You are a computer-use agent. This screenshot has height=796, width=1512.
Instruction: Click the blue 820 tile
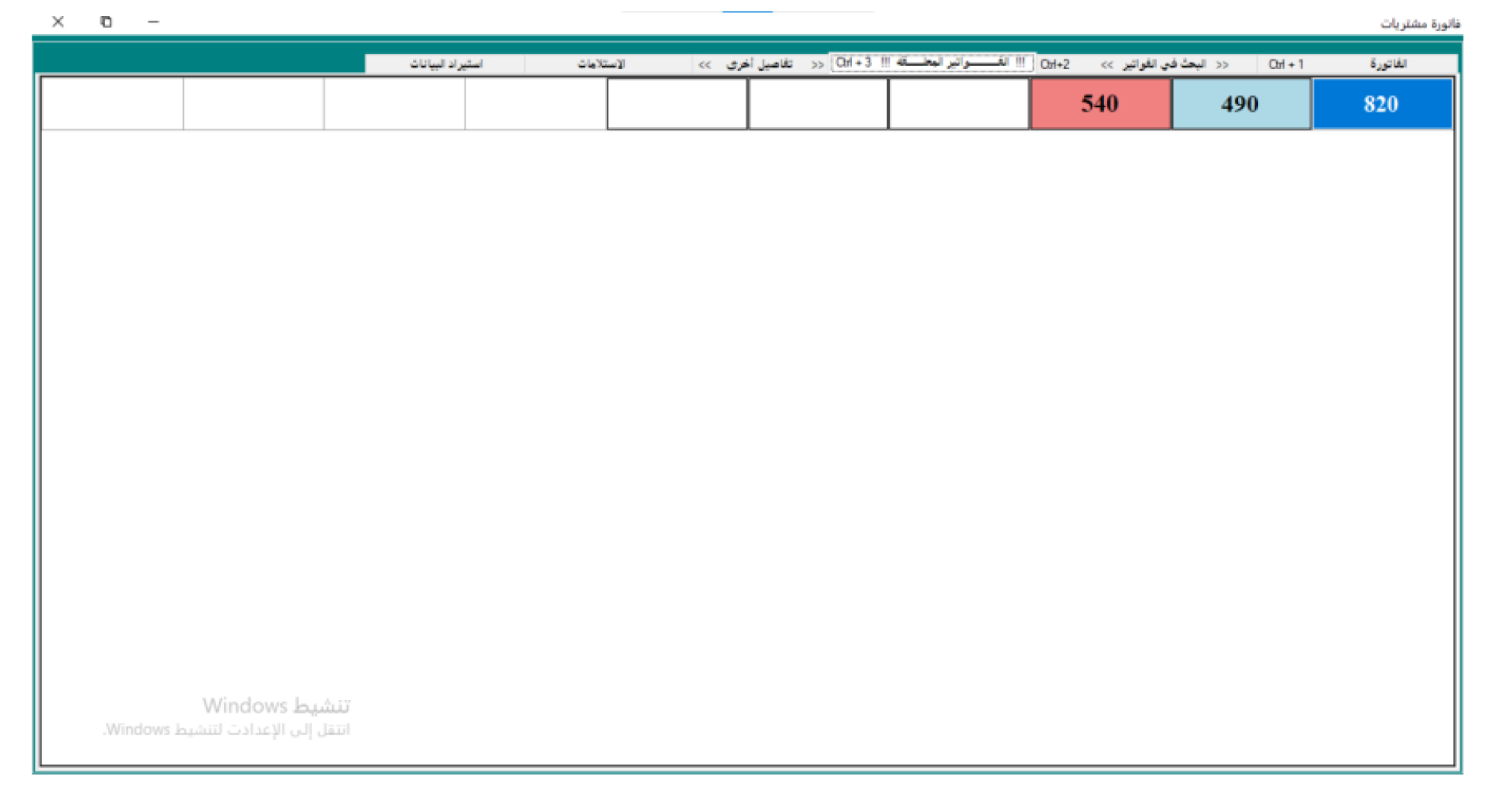point(1382,103)
